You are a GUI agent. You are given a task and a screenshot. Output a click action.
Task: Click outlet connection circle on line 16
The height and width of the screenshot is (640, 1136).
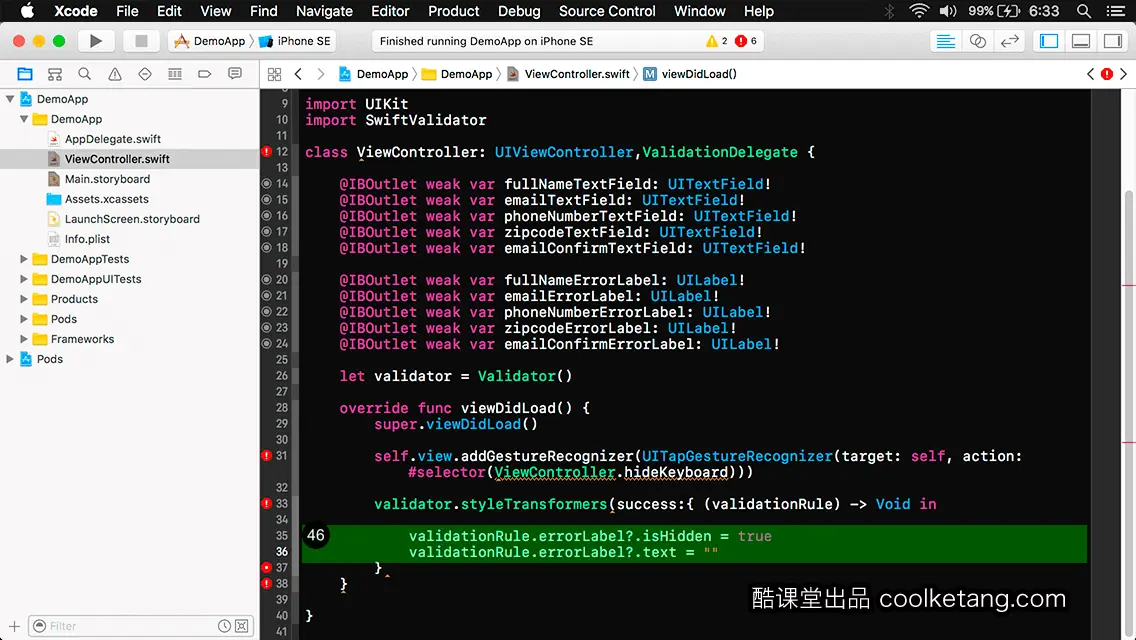pyautogui.click(x=266, y=216)
